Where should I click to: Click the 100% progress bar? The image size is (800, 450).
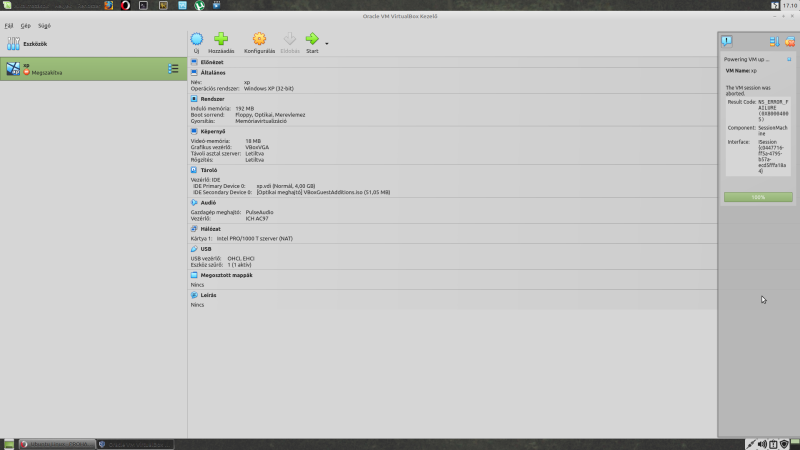coord(758,197)
